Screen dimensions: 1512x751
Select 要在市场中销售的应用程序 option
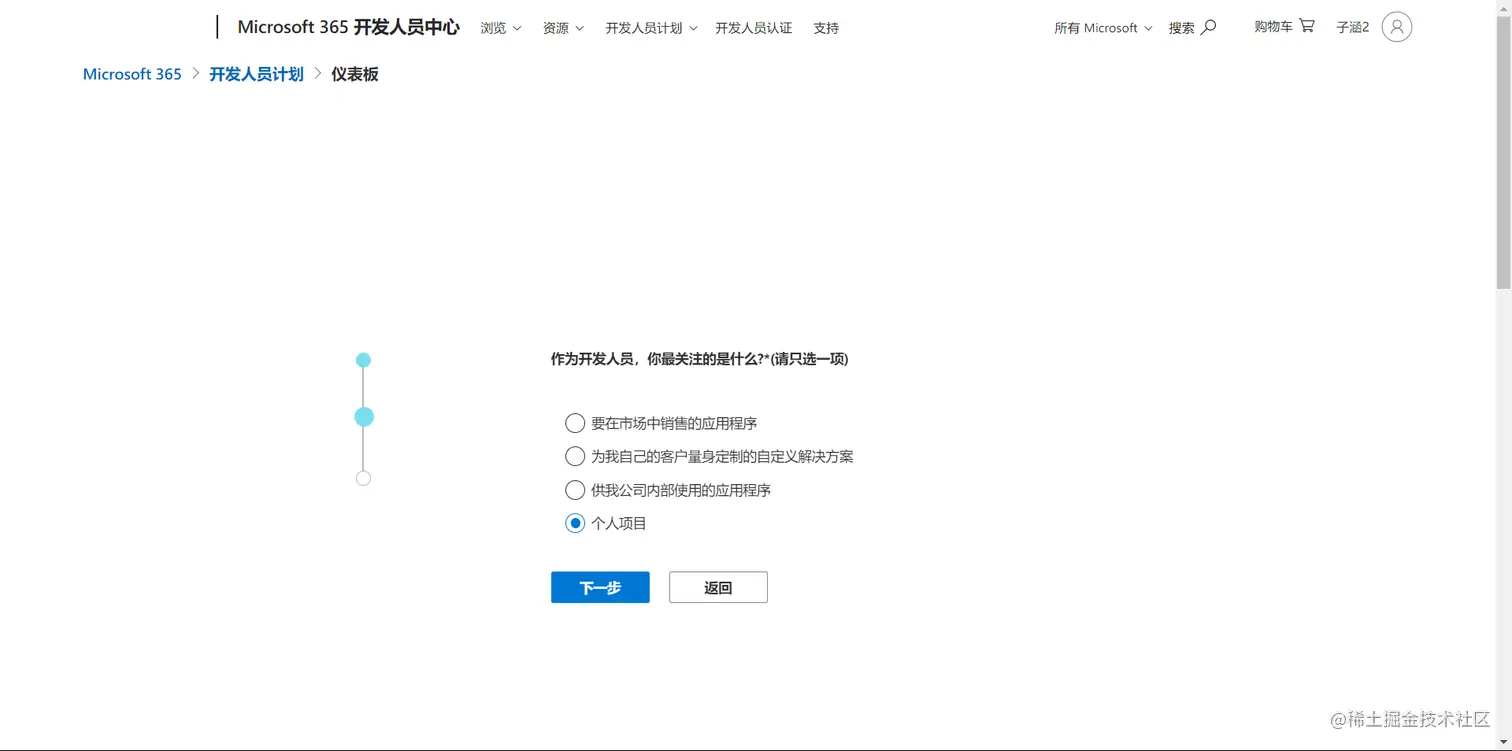(x=575, y=422)
